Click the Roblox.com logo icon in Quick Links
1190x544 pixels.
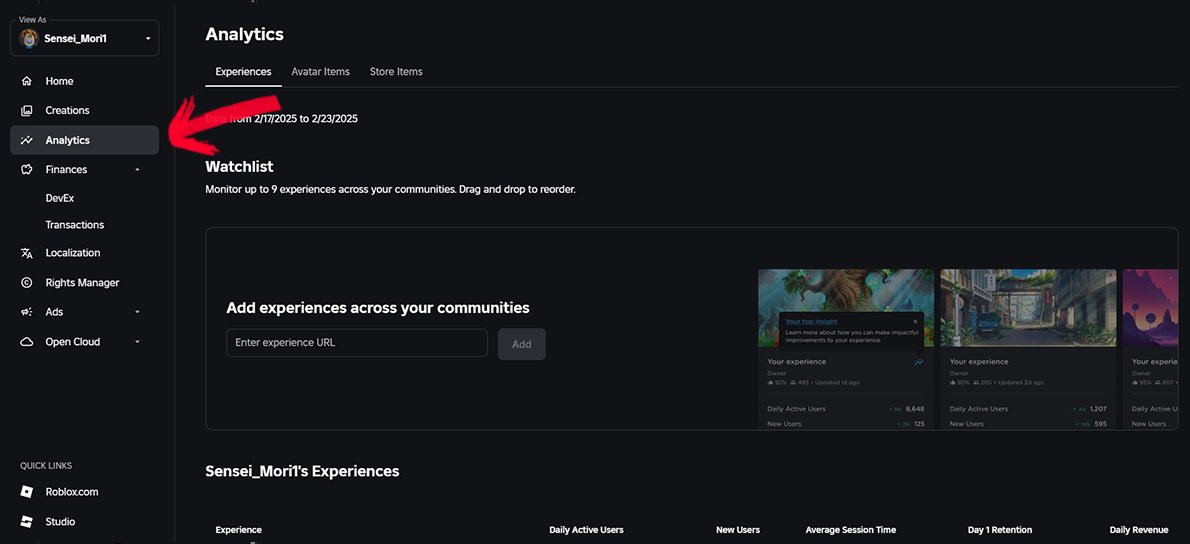[x=27, y=492]
